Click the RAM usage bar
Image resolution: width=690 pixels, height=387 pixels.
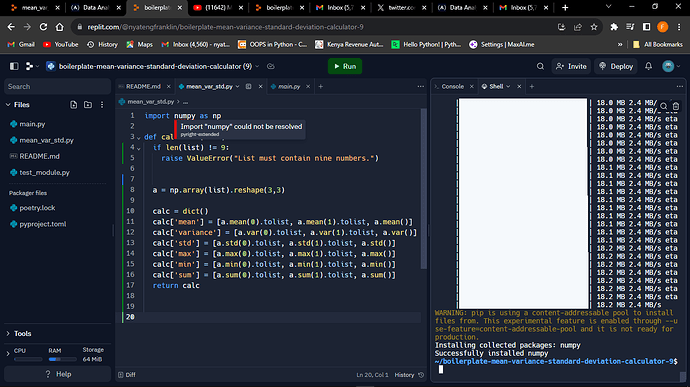[62, 359]
